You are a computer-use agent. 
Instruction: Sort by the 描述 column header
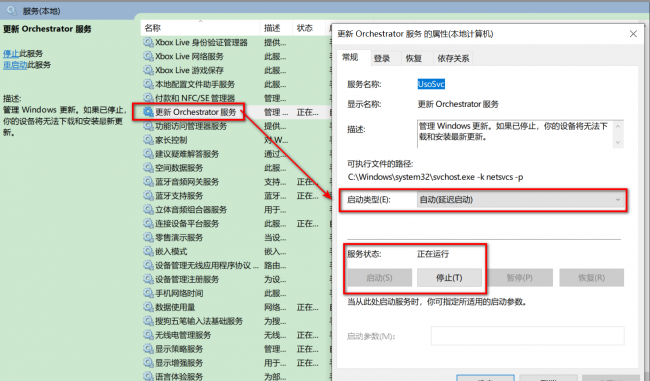pos(276,28)
